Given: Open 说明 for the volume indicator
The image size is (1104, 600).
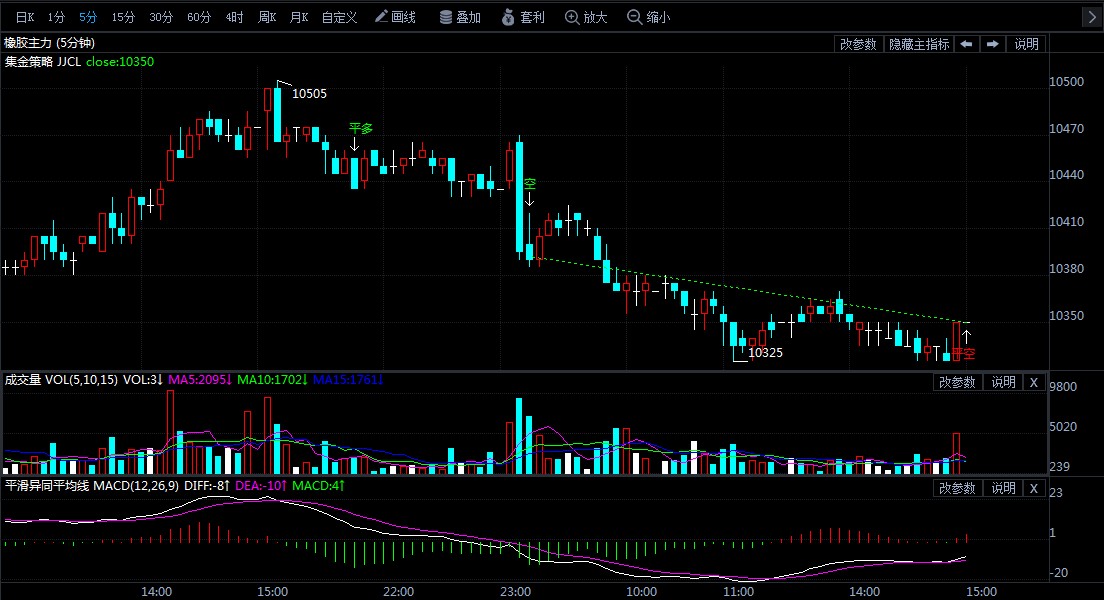Looking at the screenshot, I should coord(1003,382).
